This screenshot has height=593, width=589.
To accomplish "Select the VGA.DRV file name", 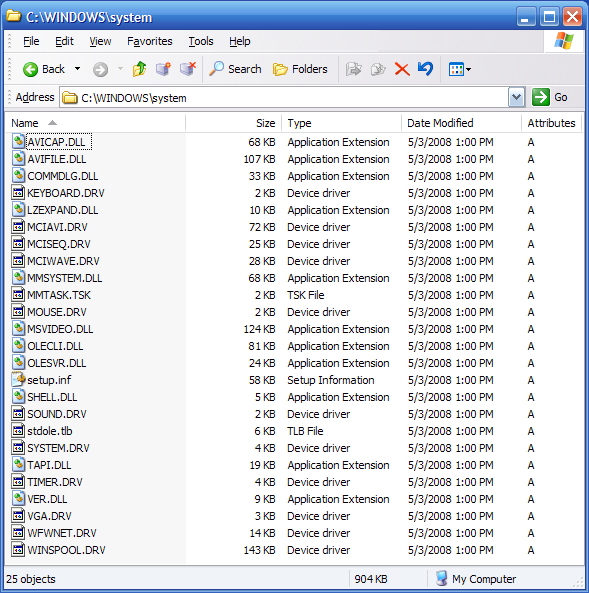I will 49,516.
